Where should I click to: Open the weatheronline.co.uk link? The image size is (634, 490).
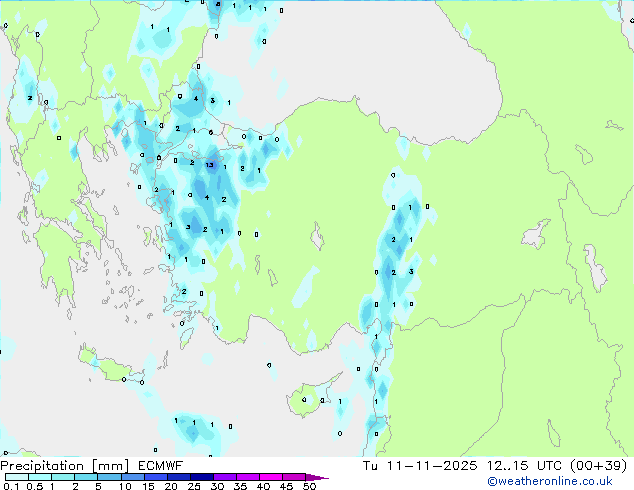coord(550,481)
